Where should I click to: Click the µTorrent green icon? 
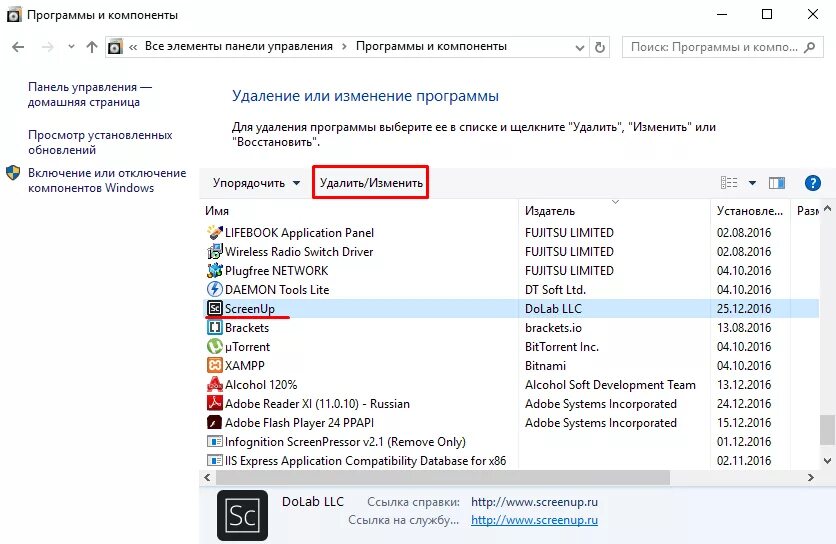click(x=214, y=346)
